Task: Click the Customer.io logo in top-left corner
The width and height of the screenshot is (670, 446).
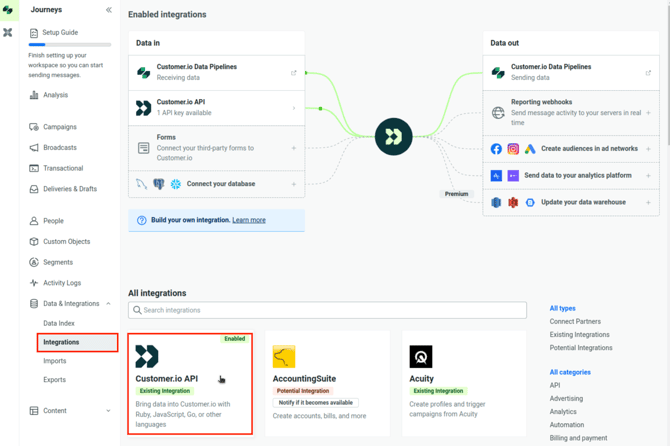Action: click(x=8, y=10)
